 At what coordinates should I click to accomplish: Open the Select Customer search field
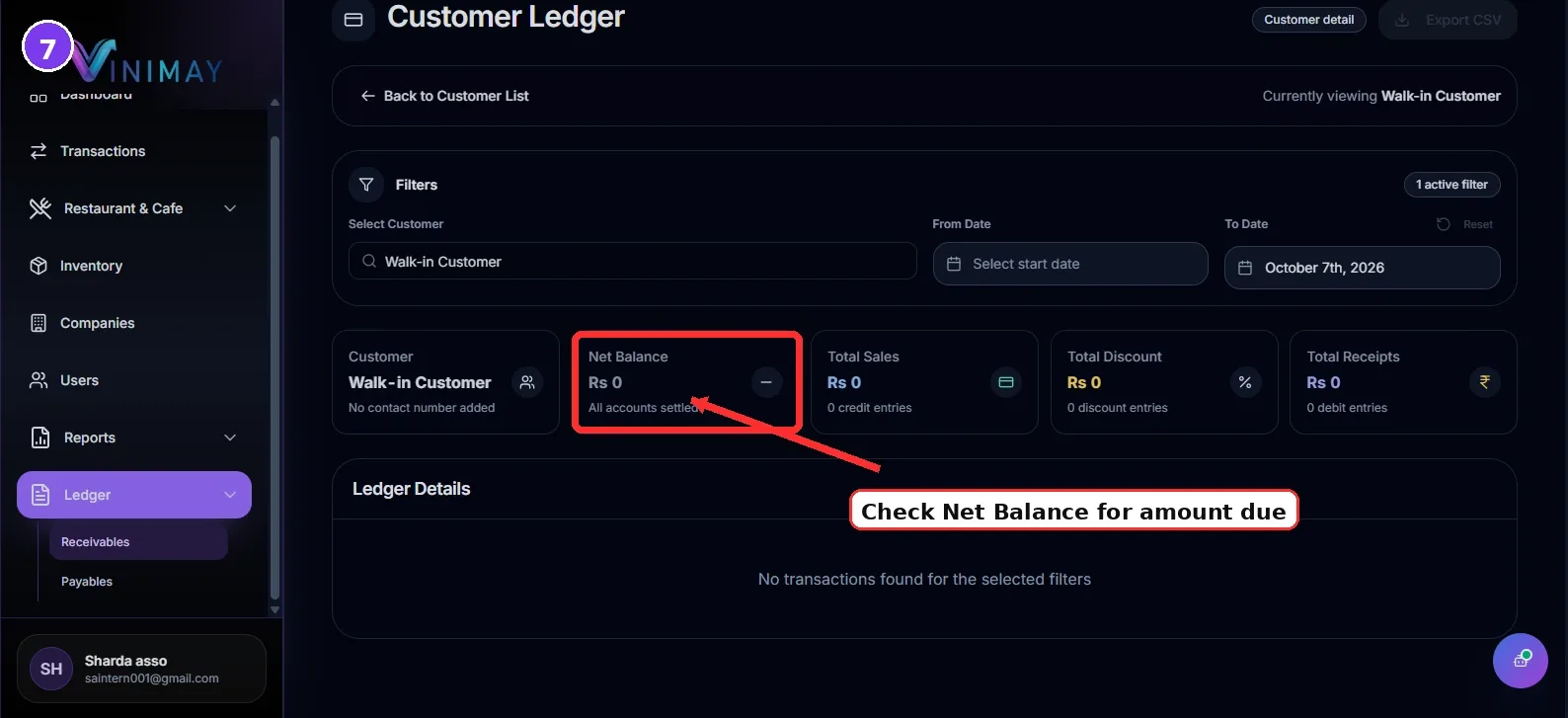point(633,262)
